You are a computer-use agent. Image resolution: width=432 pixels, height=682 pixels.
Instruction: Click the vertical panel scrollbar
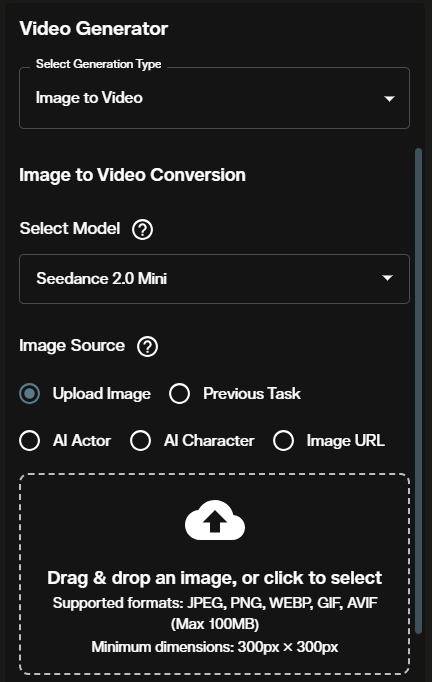coord(419,391)
